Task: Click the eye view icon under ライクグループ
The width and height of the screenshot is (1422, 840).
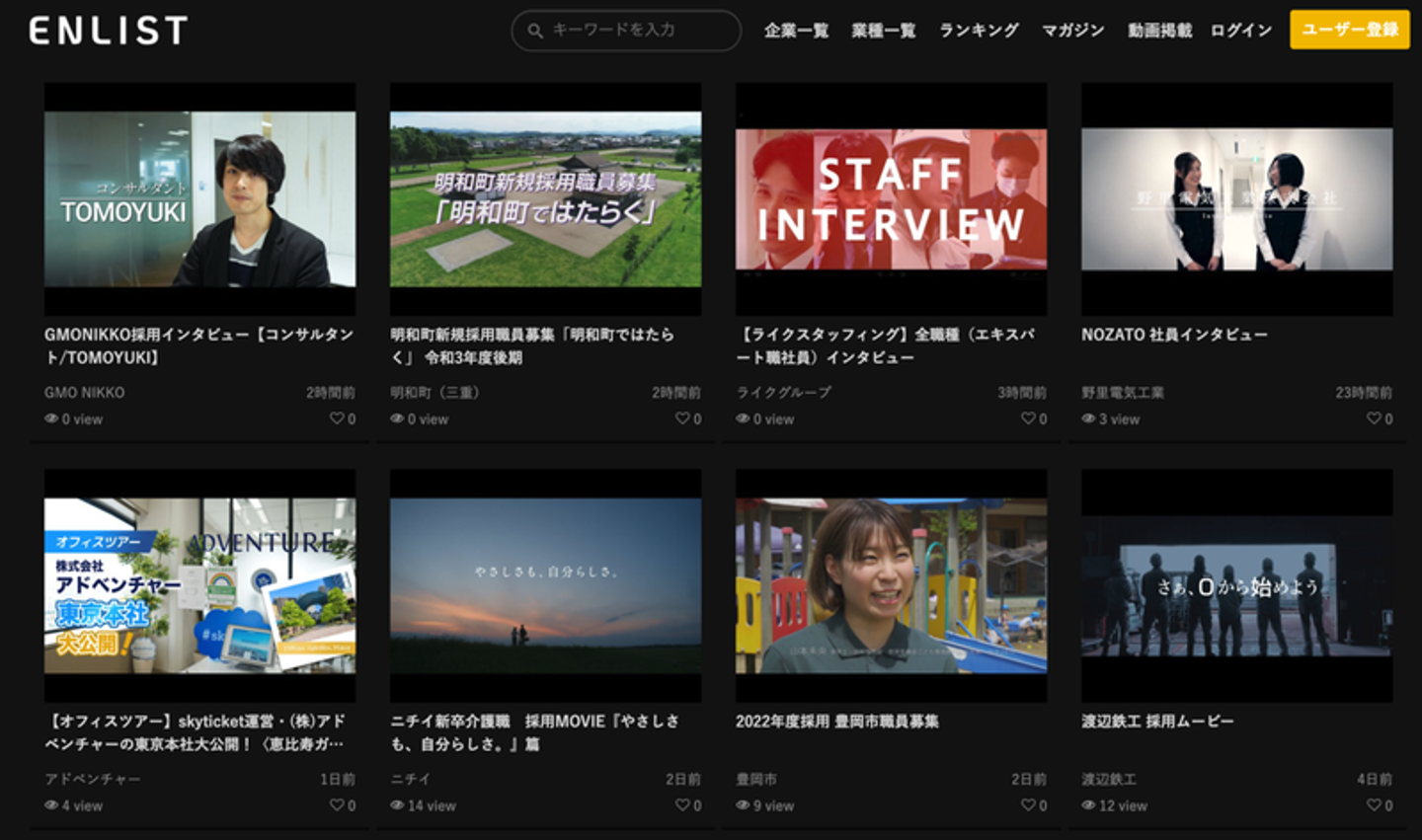Action: pos(743,419)
